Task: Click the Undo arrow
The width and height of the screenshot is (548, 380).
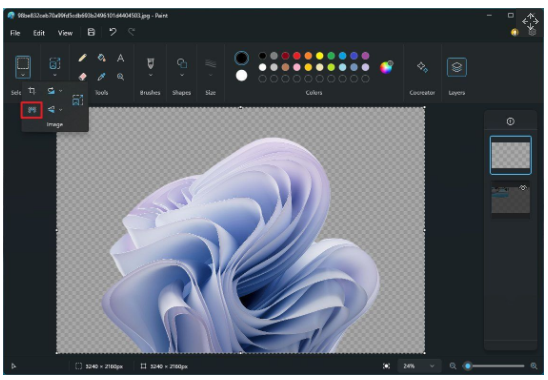Action: (x=113, y=32)
